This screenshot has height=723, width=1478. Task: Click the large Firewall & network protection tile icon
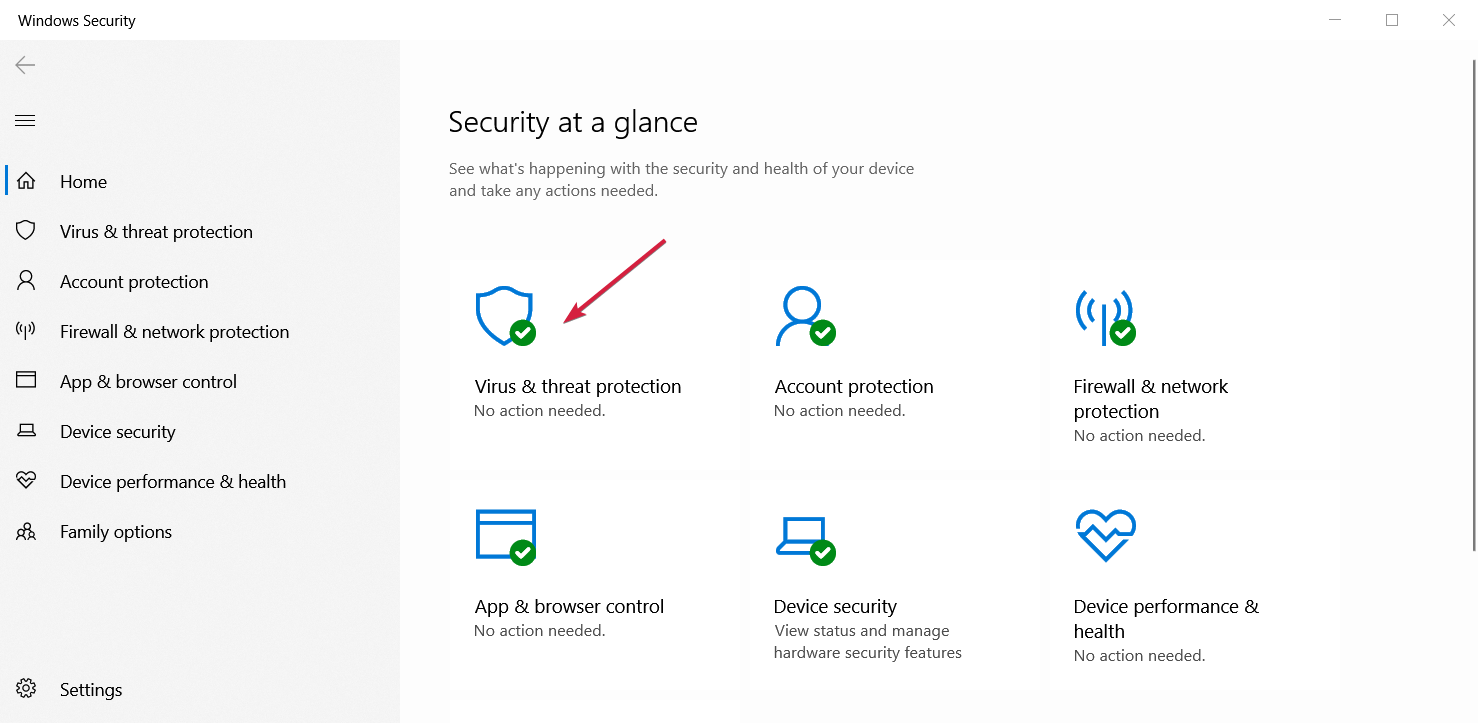[1104, 317]
